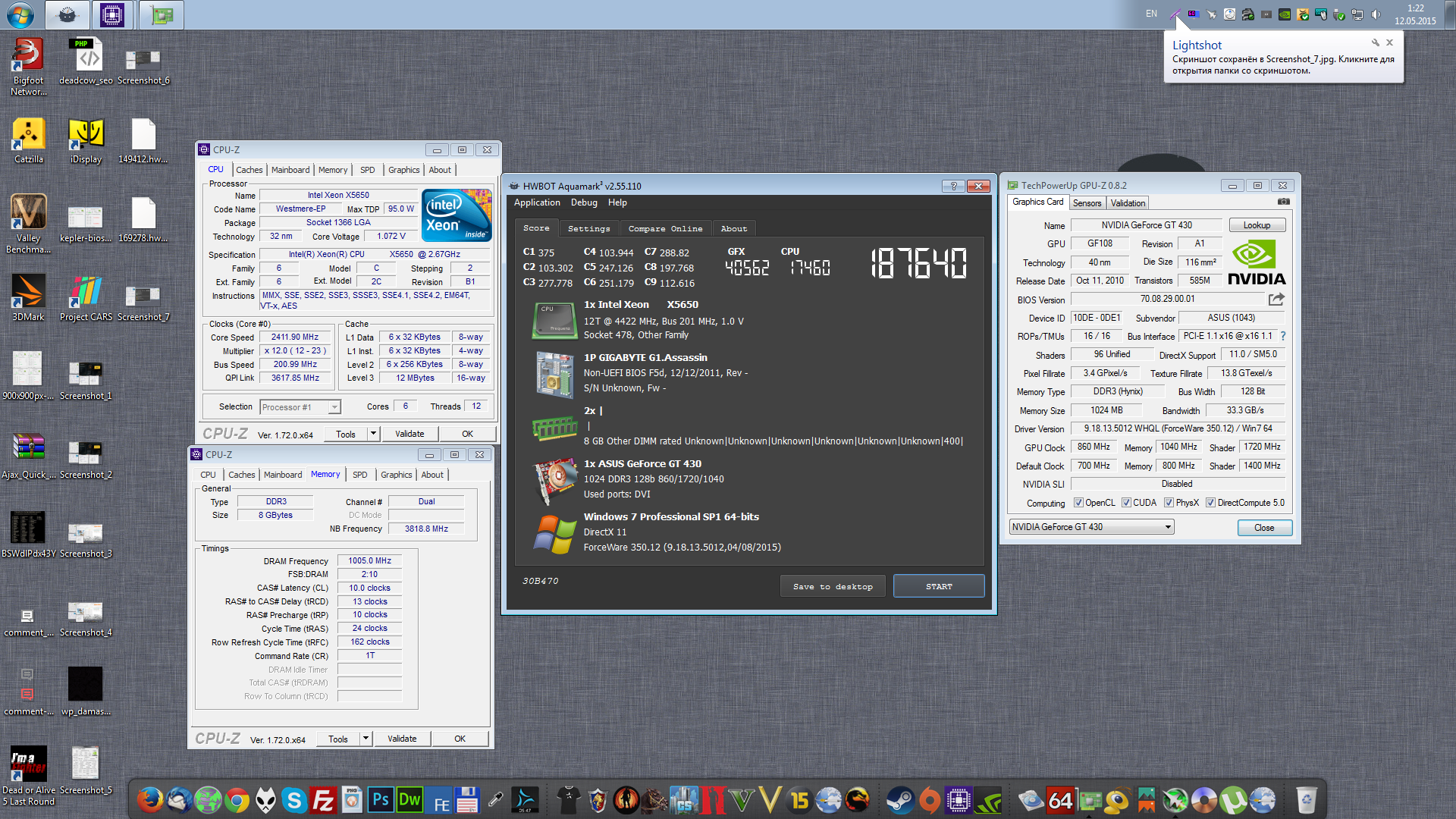Click Bus Interface question mark in GPU-Z
Screen dimensions: 1456x819
[1283, 336]
